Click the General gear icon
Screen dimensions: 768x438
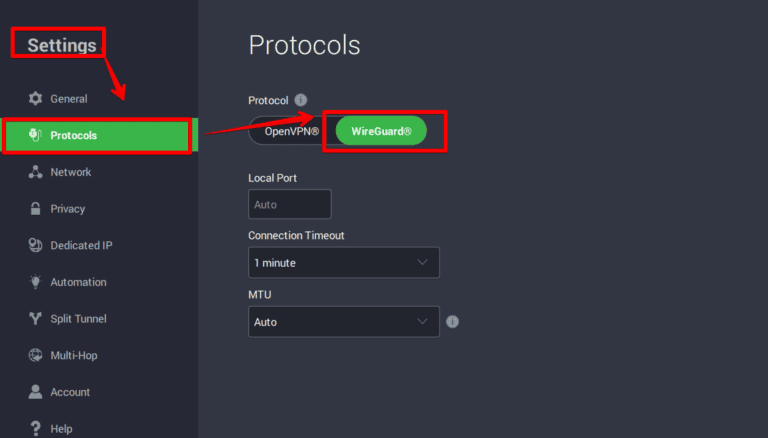click(36, 99)
